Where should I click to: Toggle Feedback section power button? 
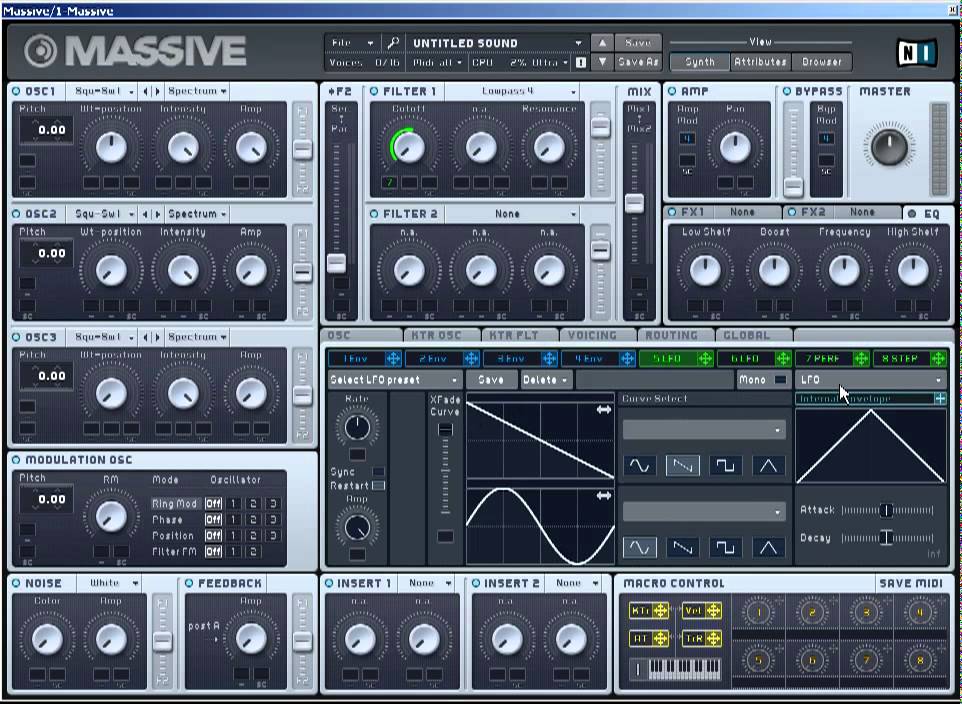point(189,583)
